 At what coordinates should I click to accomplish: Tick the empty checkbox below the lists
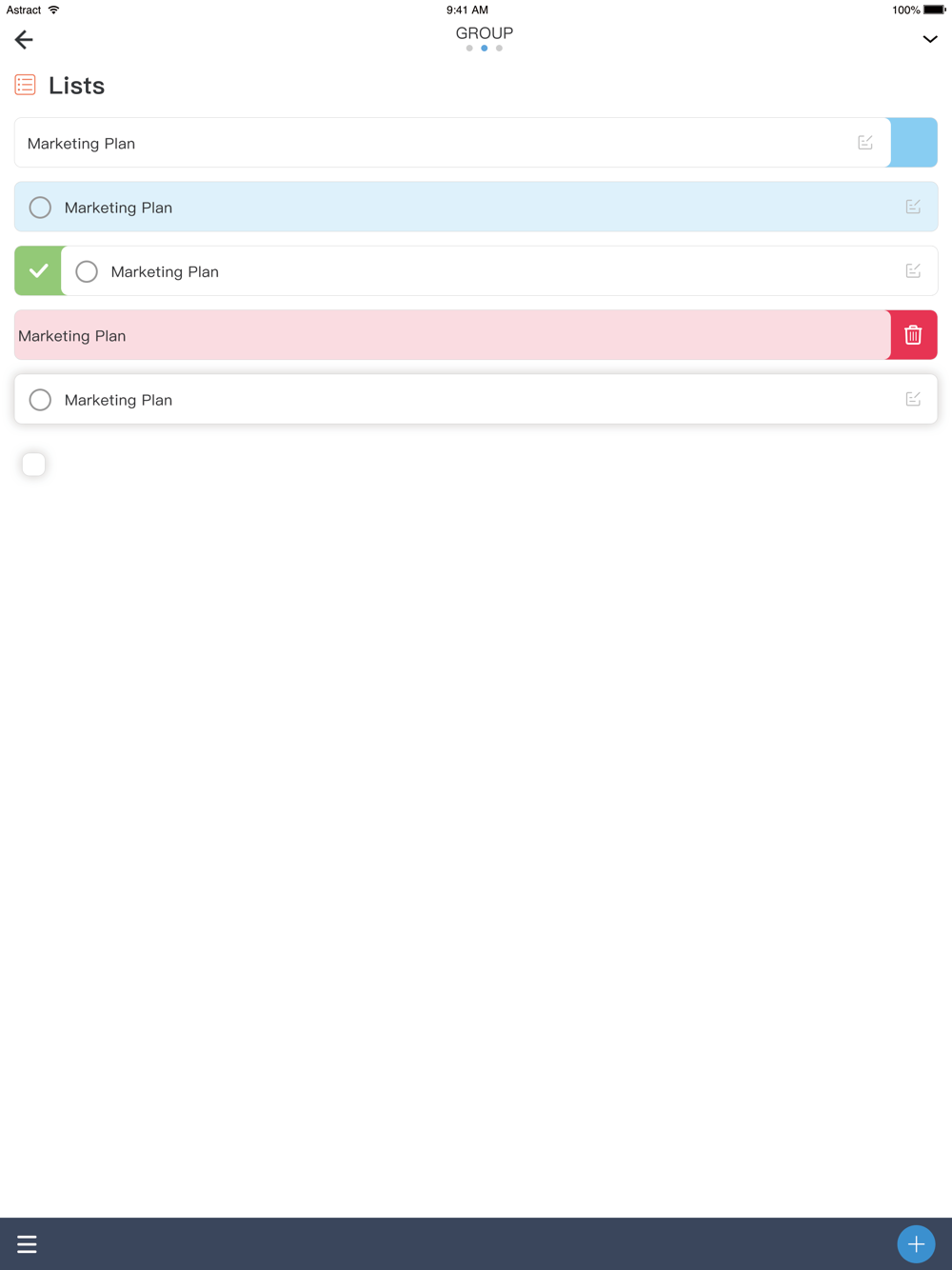(x=33, y=464)
